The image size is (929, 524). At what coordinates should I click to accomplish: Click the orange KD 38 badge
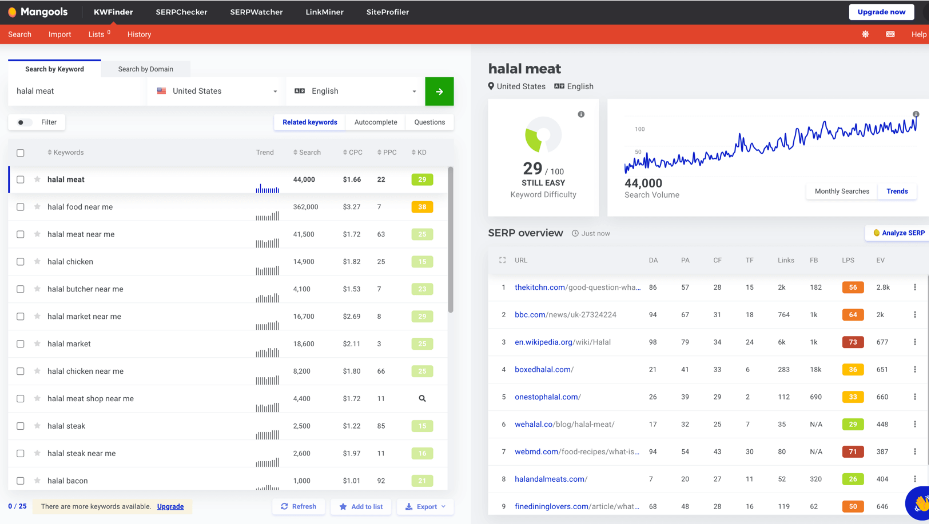(x=422, y=207)
